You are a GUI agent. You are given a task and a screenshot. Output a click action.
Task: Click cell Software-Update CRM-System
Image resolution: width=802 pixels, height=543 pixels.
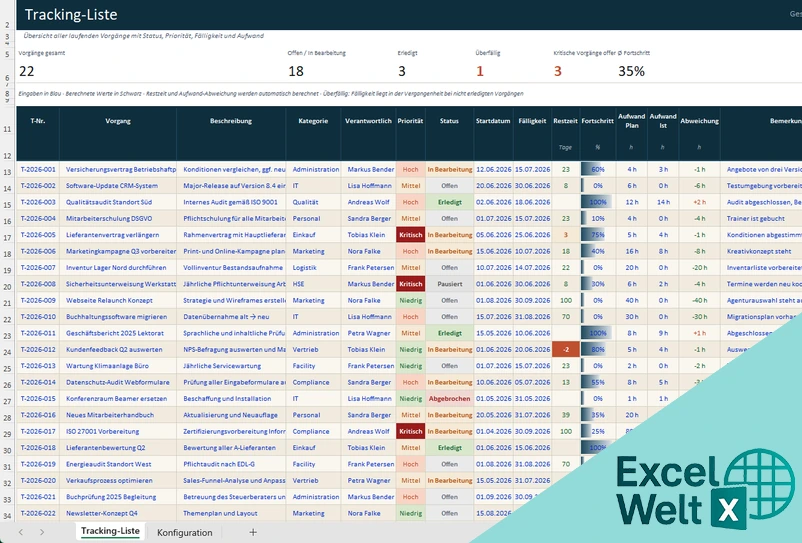(x=118, y=186)
